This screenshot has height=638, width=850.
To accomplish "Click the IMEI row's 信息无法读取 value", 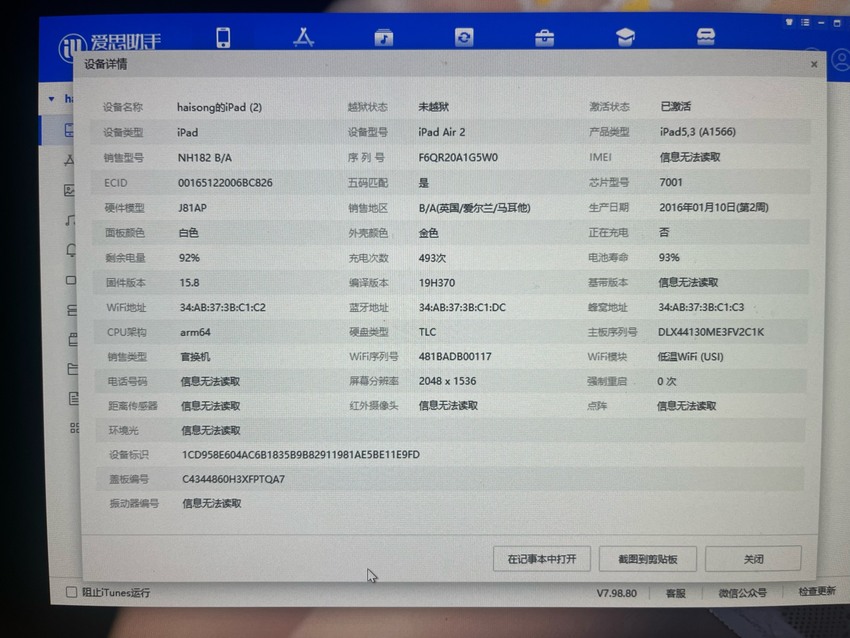I will click(690, 157).
